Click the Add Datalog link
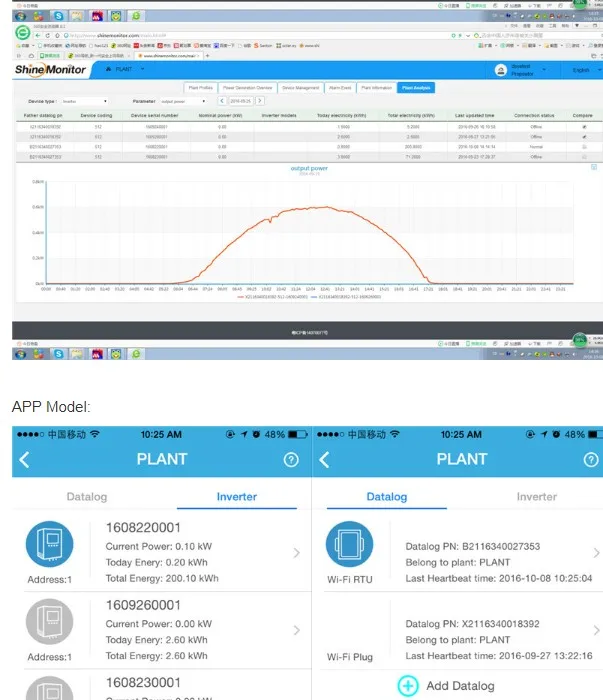Image resolution: width=603 pixels, height=700 pixels. [x=460, y=686]
